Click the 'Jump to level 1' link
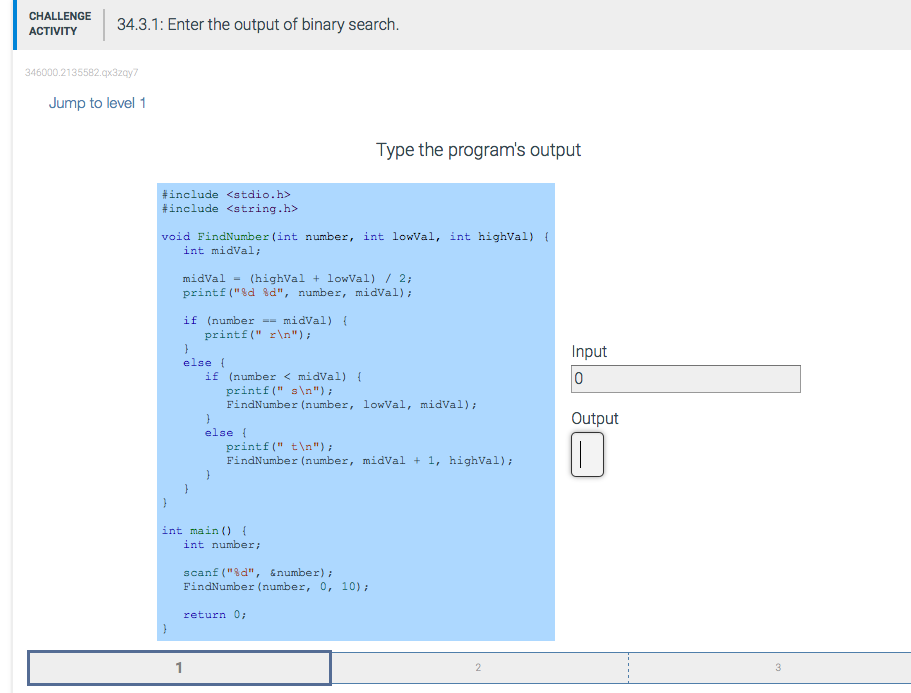The height and width of the screenshot is (693, 911). click(x=97, y=103)
